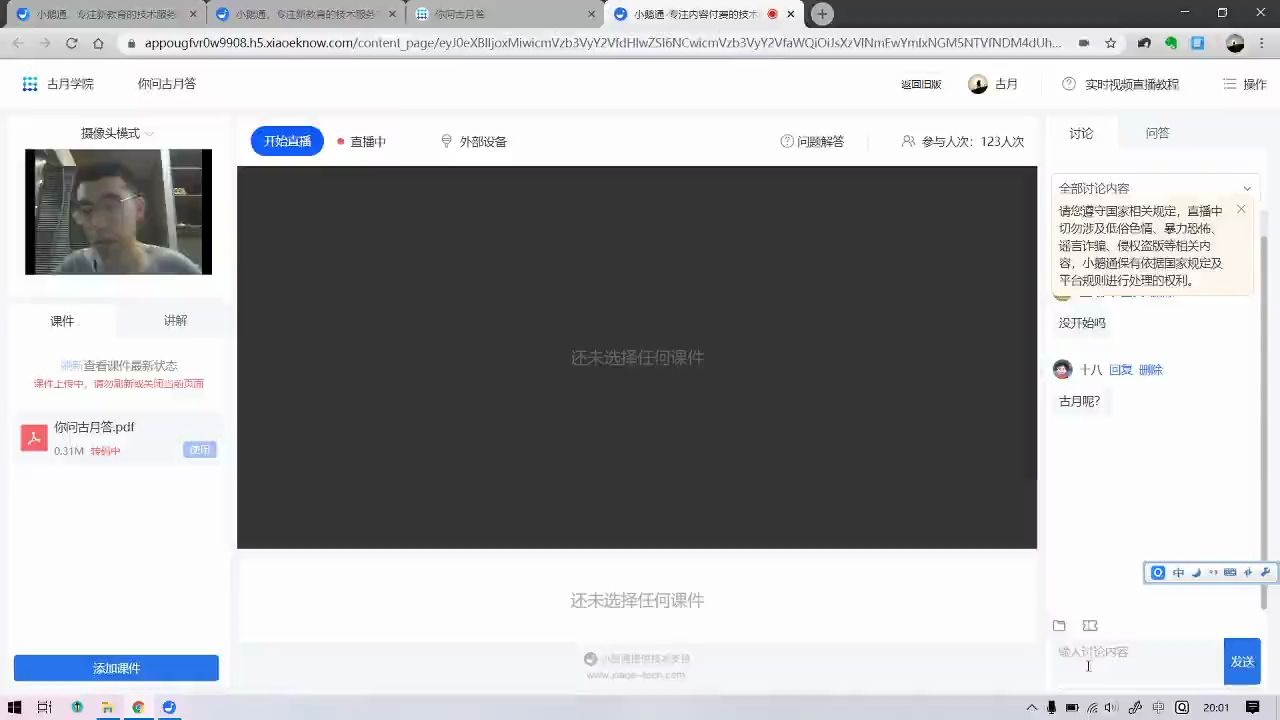The width and height of the screenshot is (1280, 720).
Task: Switch to the 问答 tab
Action: (1157, 133)
